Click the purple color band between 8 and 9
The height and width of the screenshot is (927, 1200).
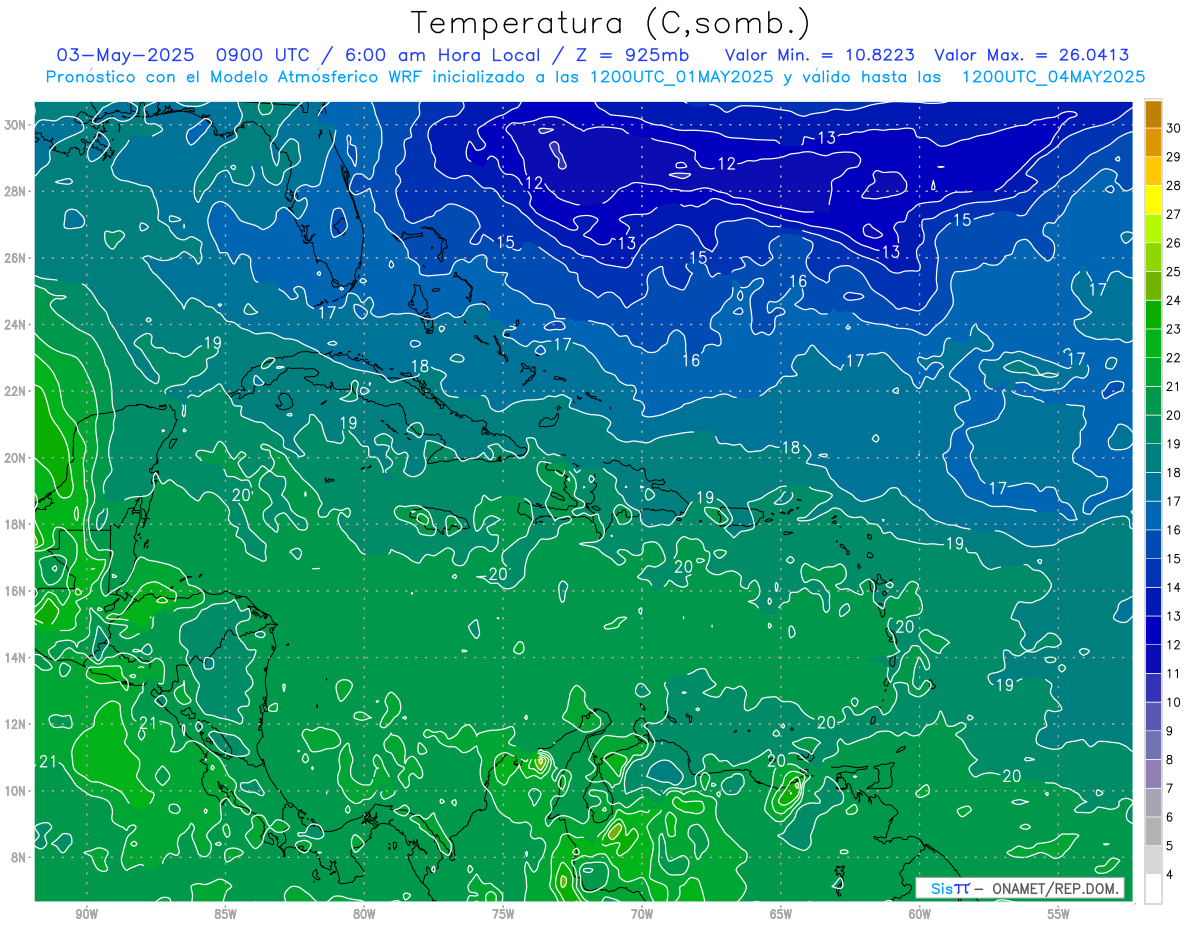pos(1153,746)
